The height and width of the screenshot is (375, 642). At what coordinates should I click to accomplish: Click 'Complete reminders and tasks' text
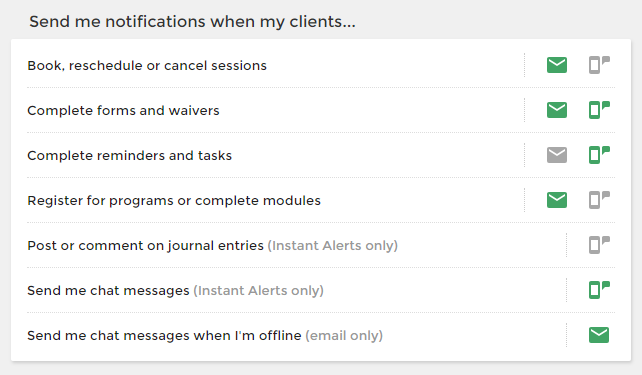(x=129, y=156)
